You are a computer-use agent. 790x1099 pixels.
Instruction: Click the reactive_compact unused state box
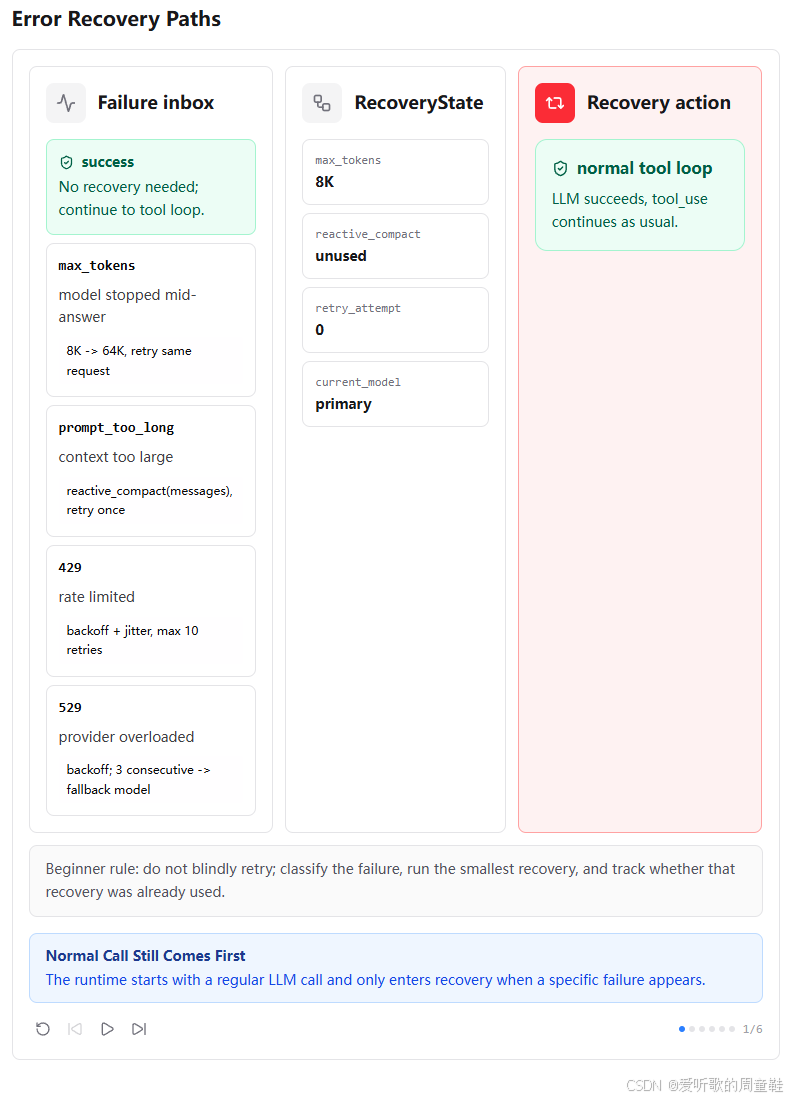point(395,246)
